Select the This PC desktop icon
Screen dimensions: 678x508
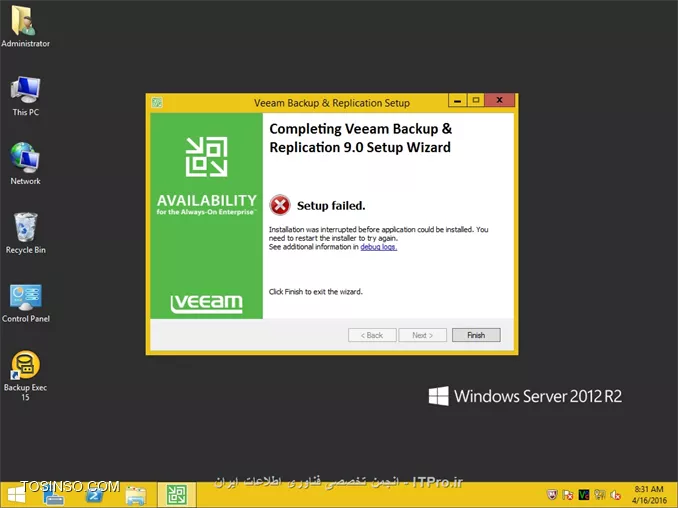point(25,96)
